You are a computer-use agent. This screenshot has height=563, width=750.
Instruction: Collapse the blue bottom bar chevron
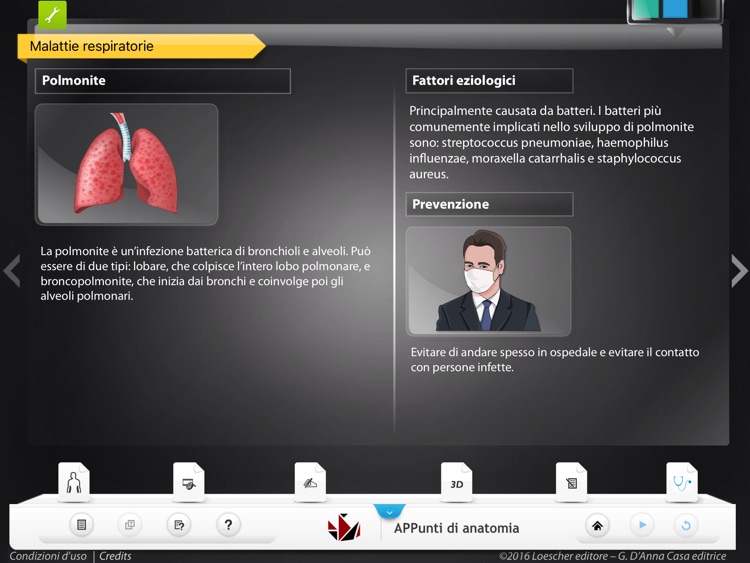389,511
